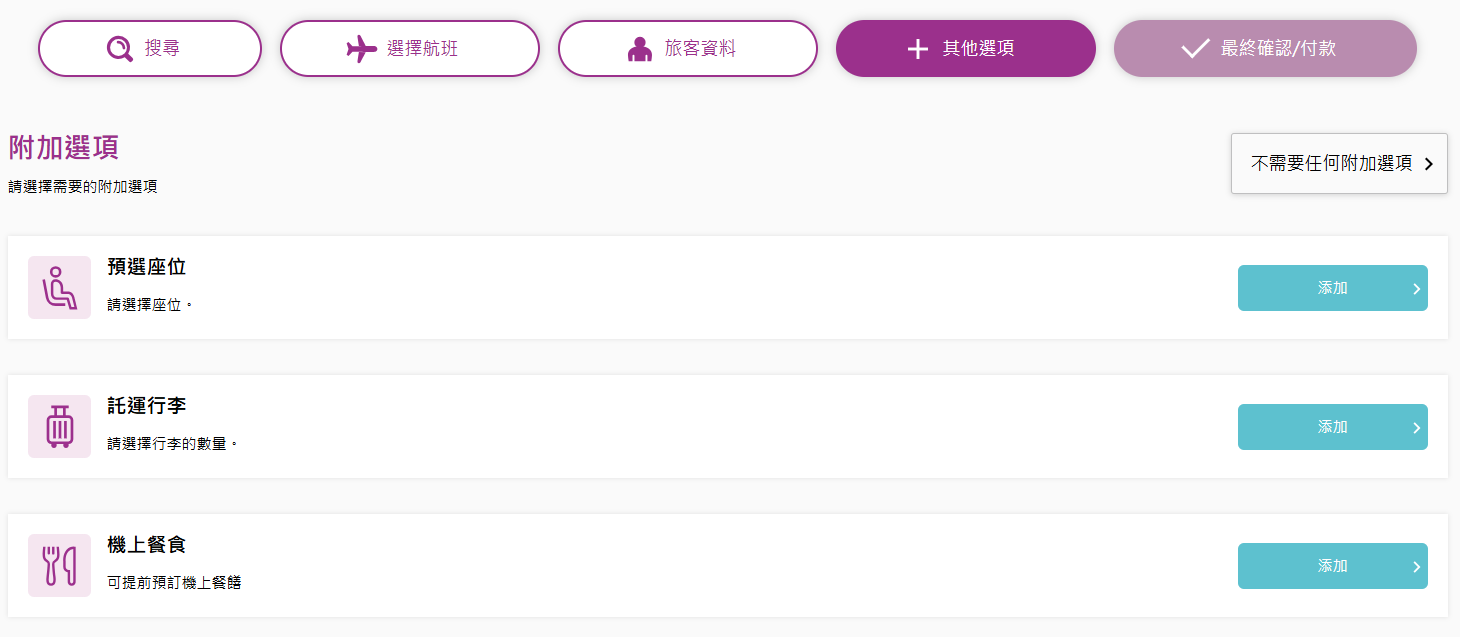Add checked baggage via 添加 button
The height and width of the screenshot is (637, 1460).
pos(1333,427)
